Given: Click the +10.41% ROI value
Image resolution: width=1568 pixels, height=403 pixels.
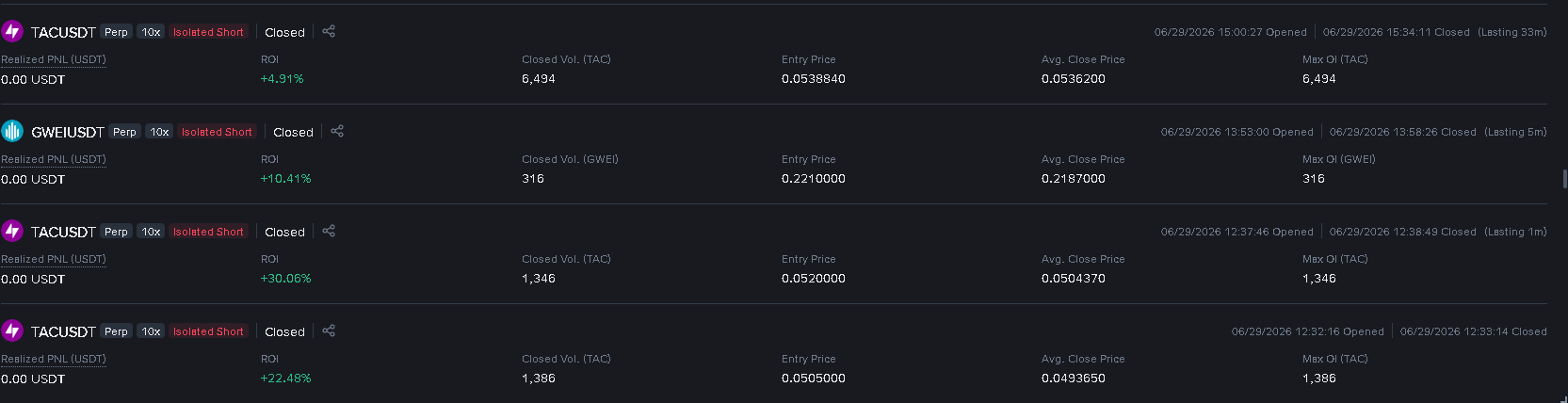Looking at the screenshot, I should [285, 178].
